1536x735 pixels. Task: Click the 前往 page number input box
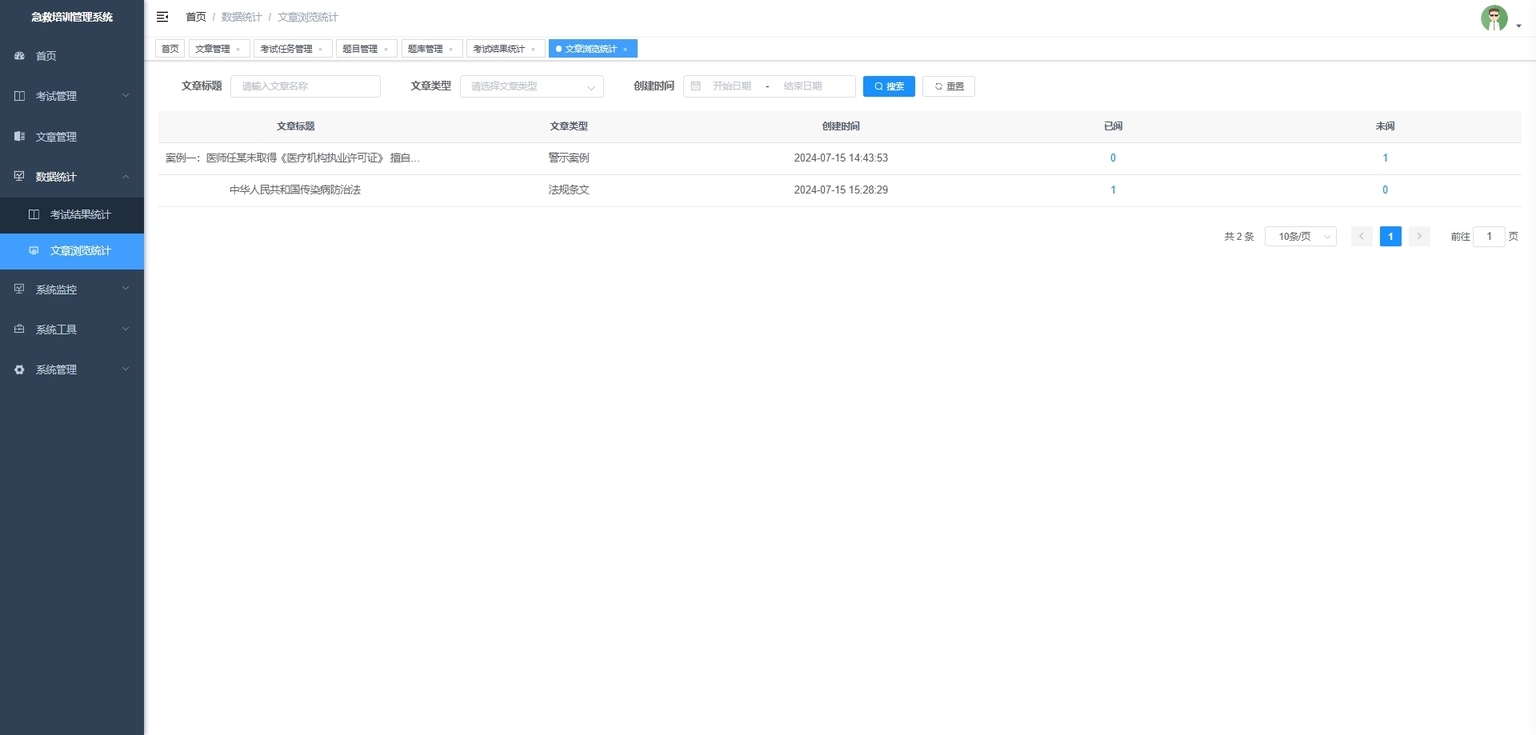point(1488,237)
